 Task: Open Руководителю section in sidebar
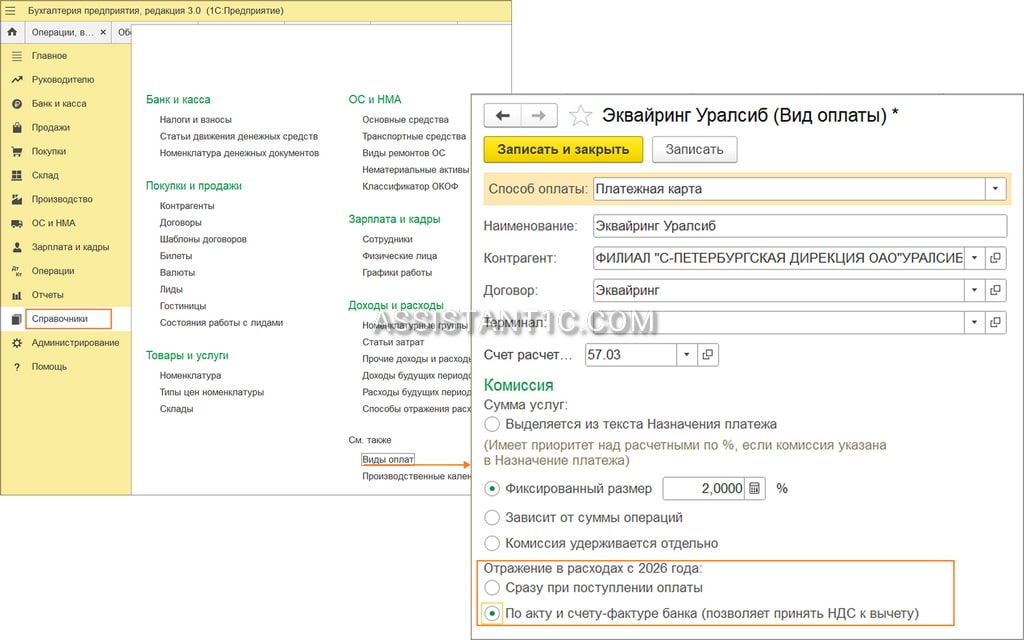[63, 80]
